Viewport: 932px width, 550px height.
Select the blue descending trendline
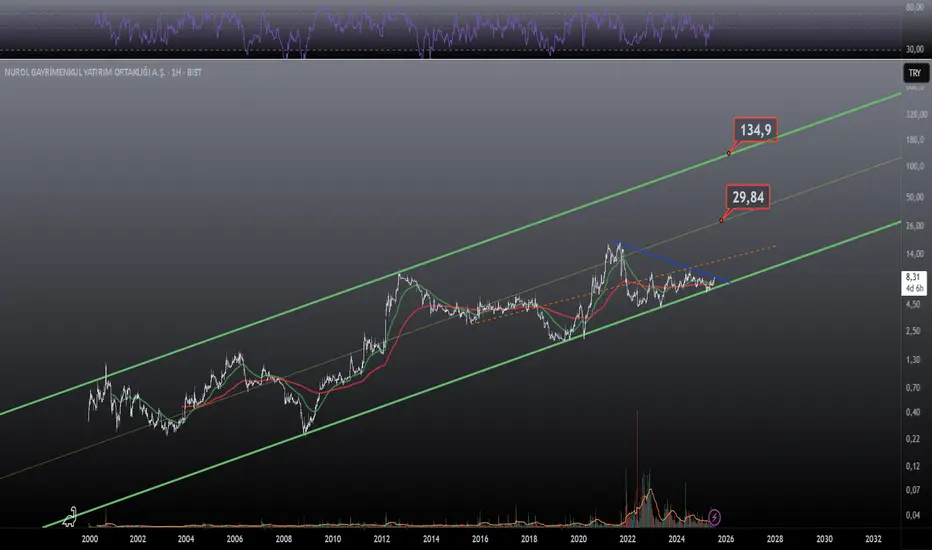point(672,261)
